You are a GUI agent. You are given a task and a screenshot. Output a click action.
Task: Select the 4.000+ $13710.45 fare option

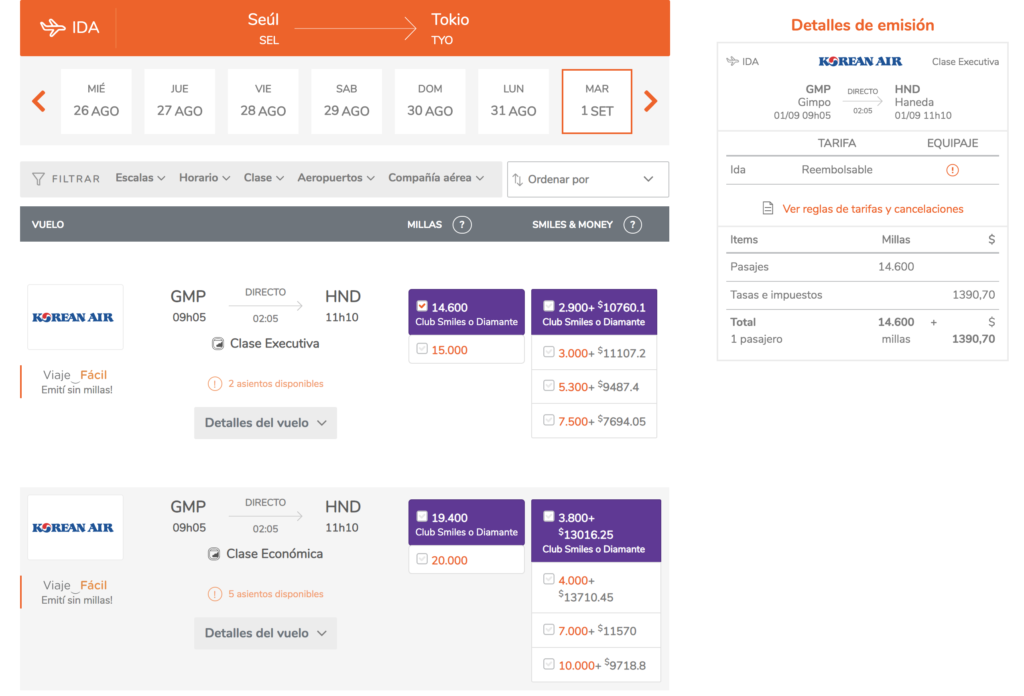549,579
